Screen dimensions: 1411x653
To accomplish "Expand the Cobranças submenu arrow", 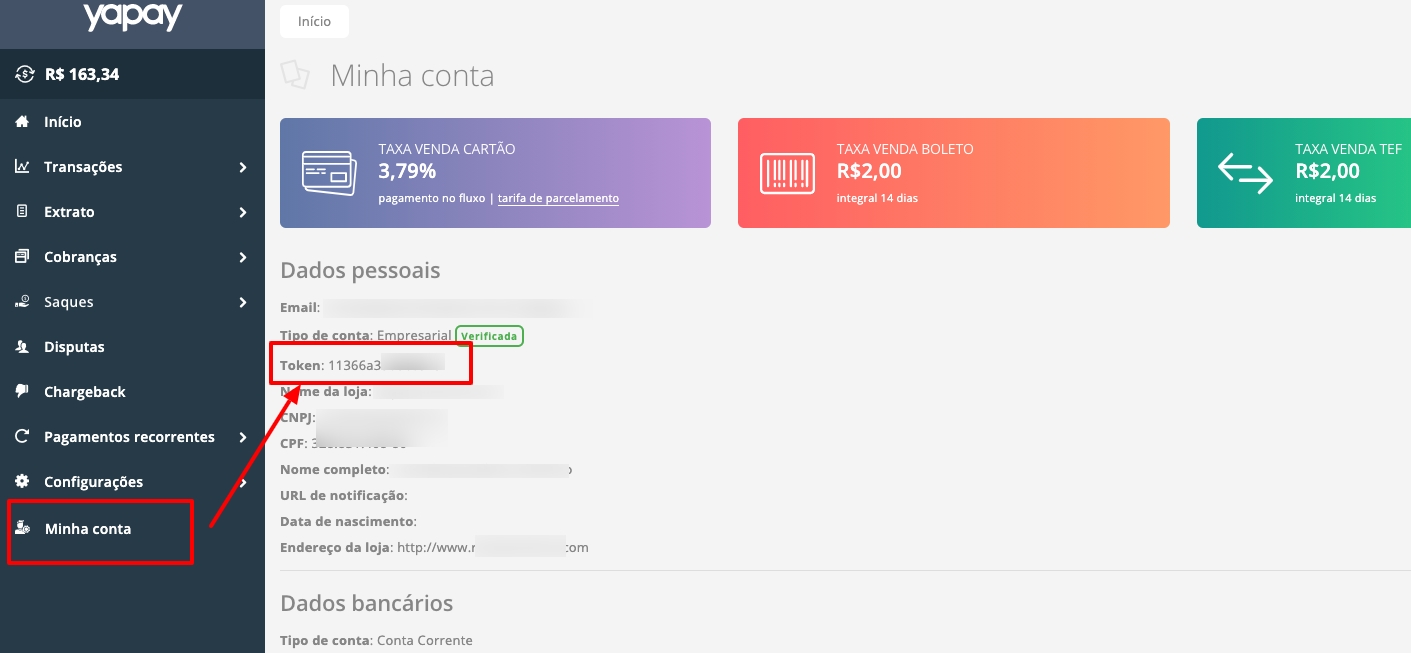I will pos(243,257).
